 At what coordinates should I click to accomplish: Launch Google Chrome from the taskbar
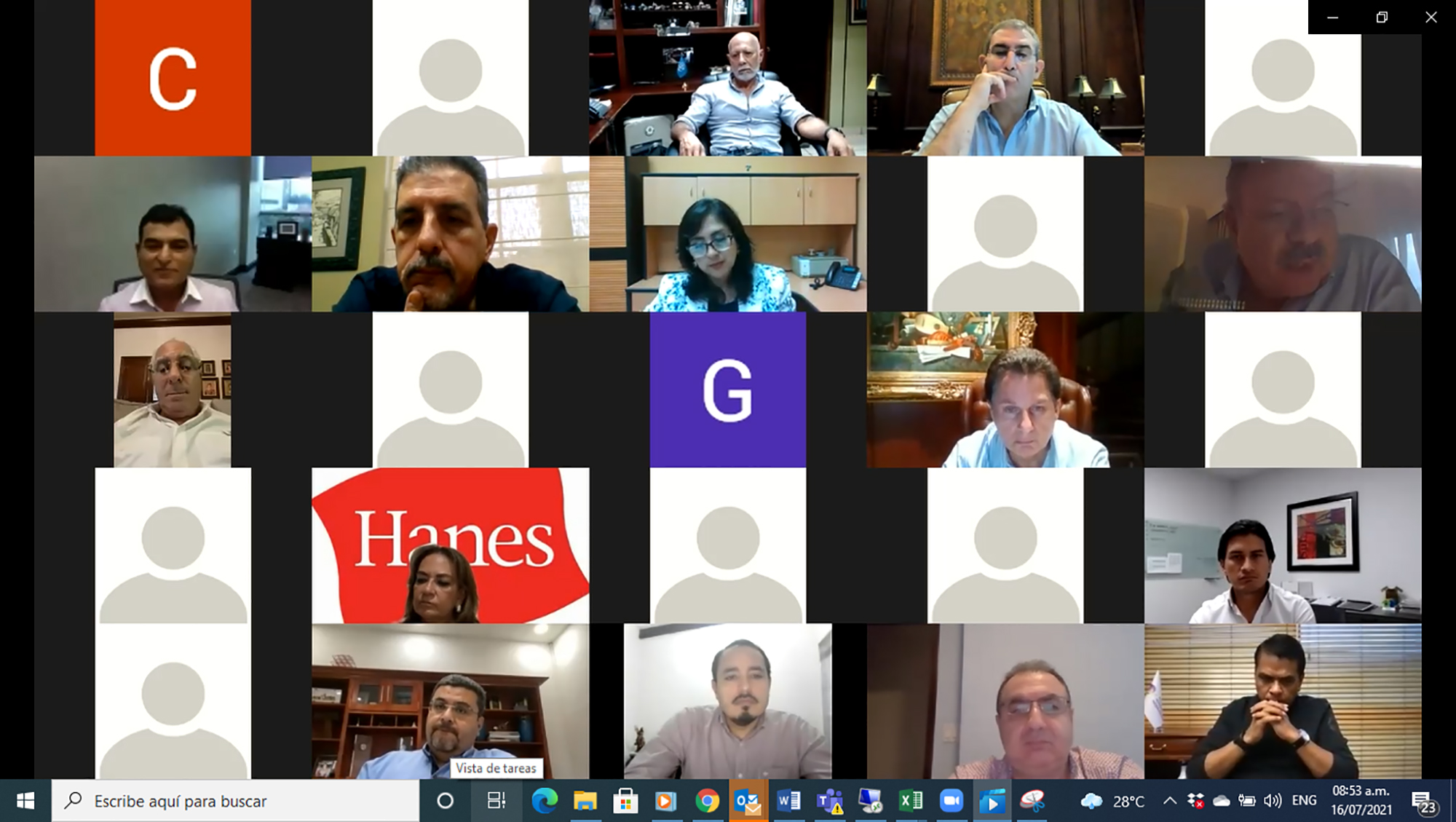point(707,801)
